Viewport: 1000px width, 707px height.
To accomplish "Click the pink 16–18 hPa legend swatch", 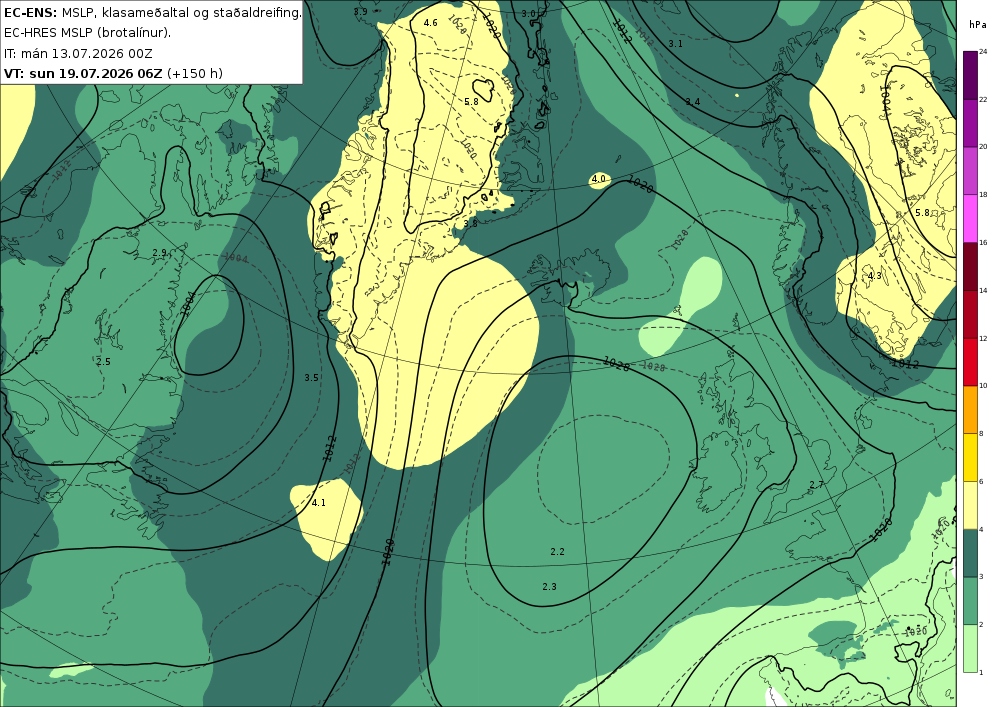I will pyautogui.click(x=970, y=219).
